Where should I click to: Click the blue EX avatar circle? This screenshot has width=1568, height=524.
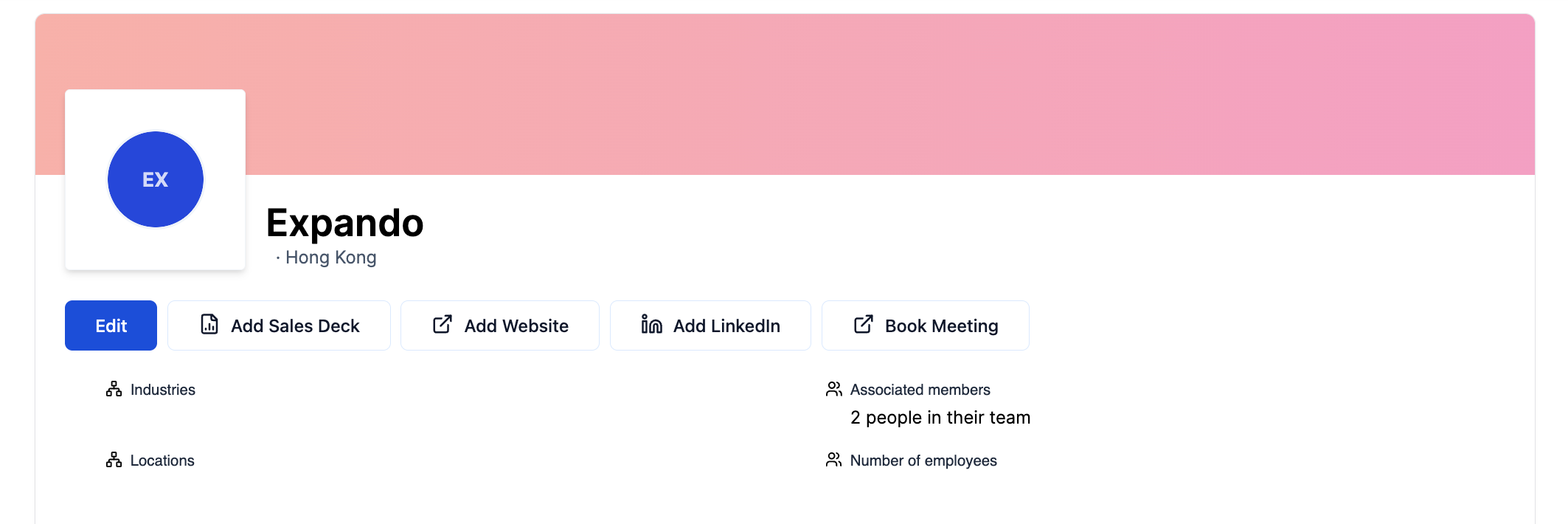click(156, 179)
